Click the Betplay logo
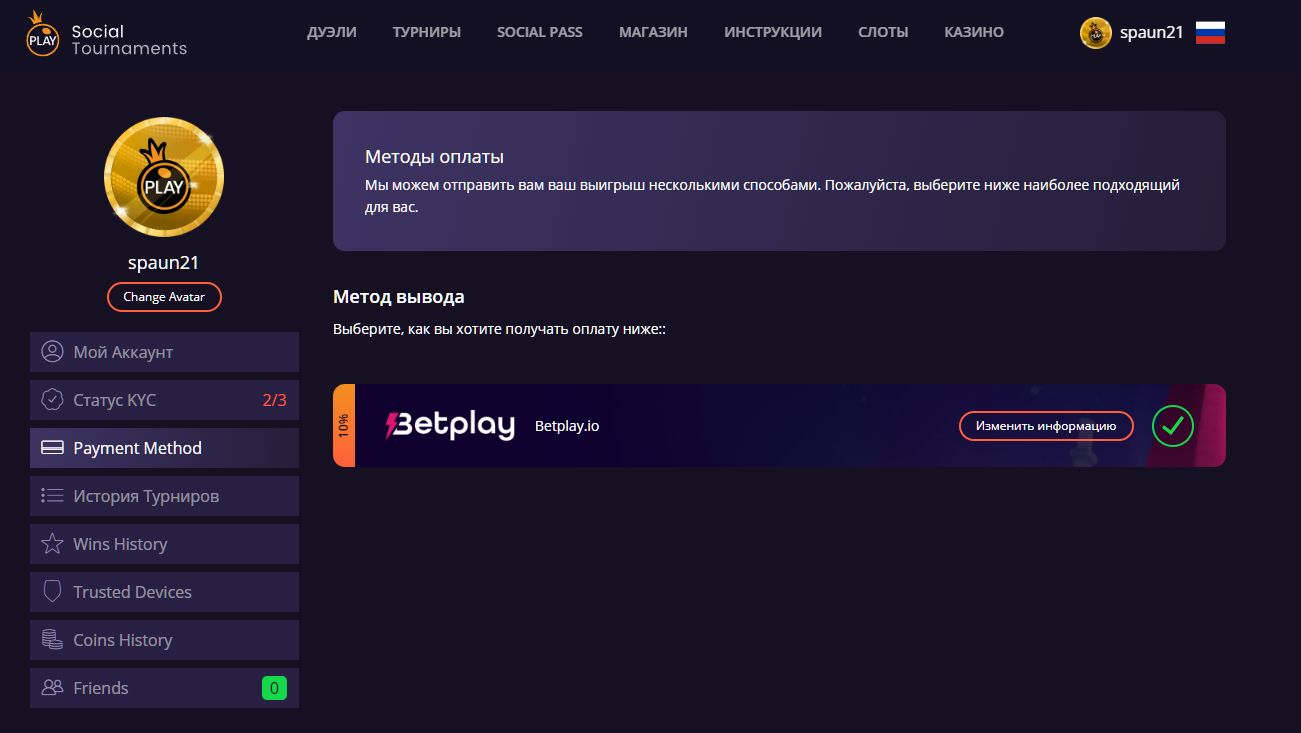The width and height of the screenshot is (1301, 733). (450, 426)
